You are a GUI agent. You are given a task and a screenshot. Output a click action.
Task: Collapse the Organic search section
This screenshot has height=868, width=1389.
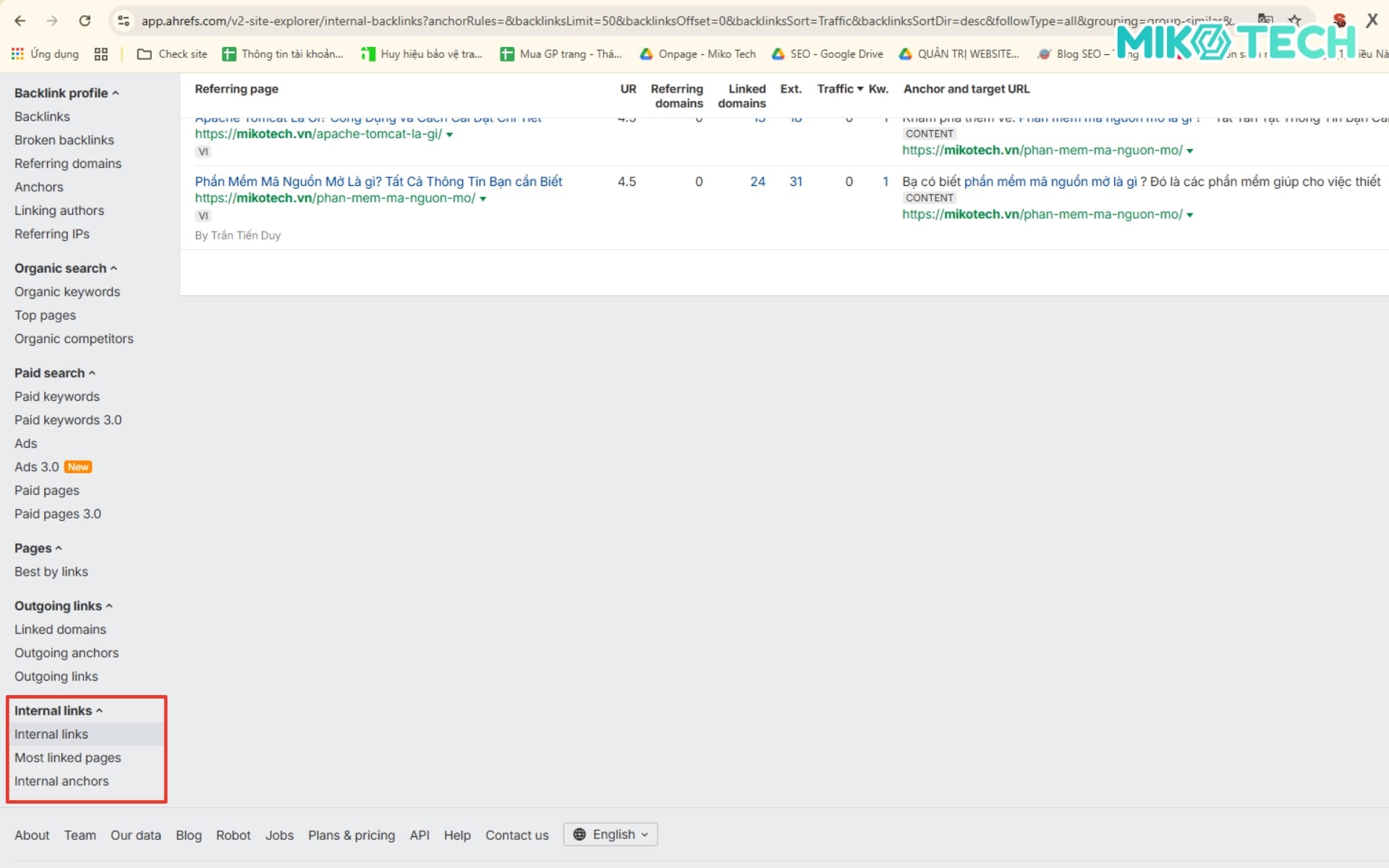click(x=114, y=268)
